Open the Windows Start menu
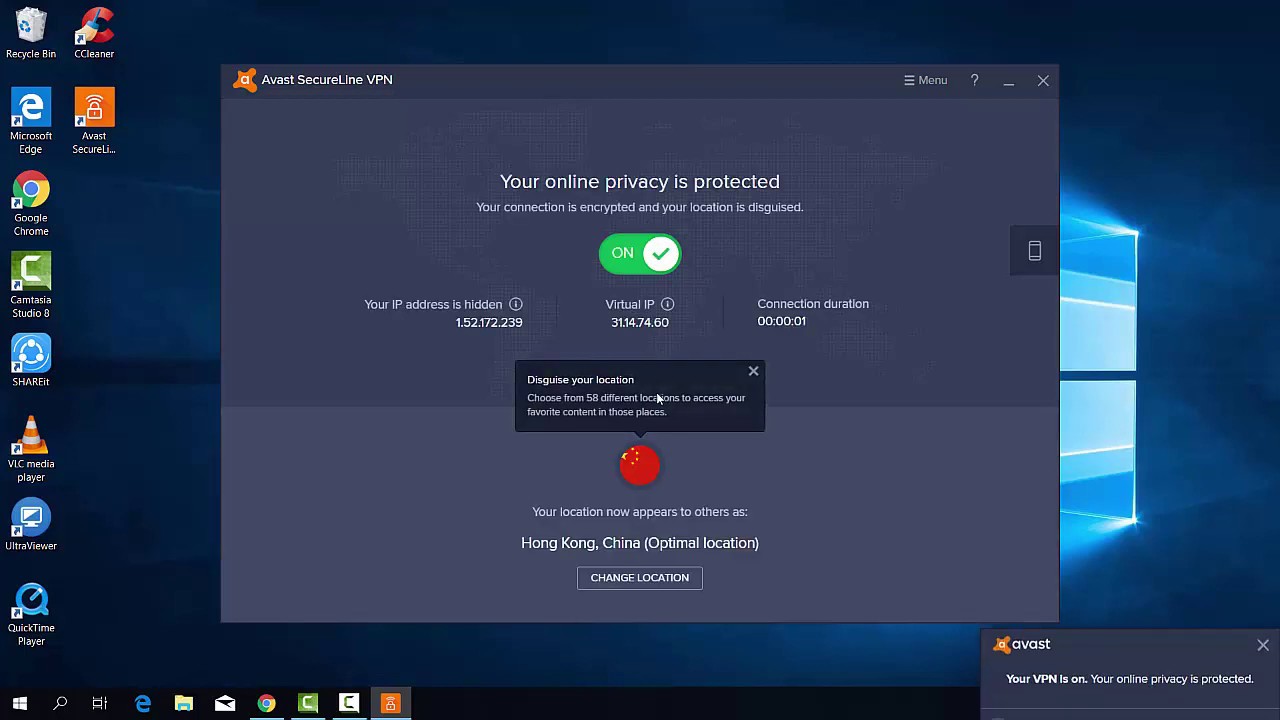 click(20, 704)
